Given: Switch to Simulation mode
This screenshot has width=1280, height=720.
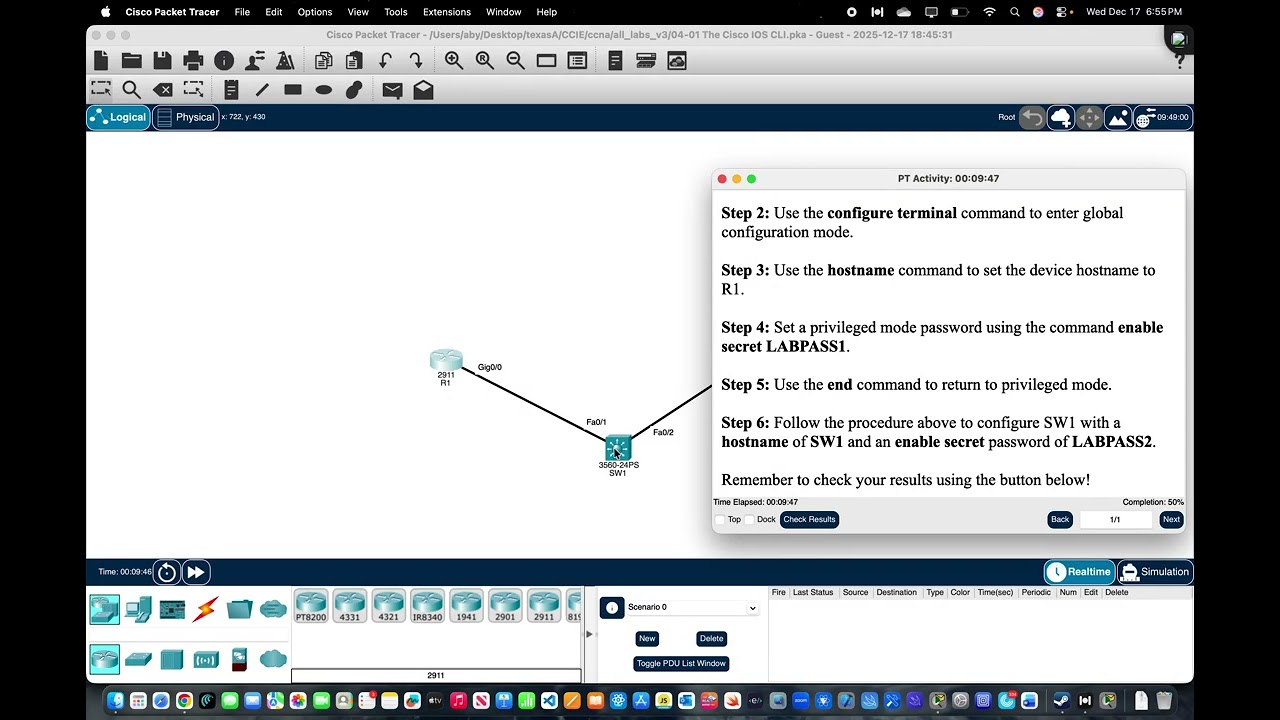Looking at the screenshot, I should point(1155,572).
